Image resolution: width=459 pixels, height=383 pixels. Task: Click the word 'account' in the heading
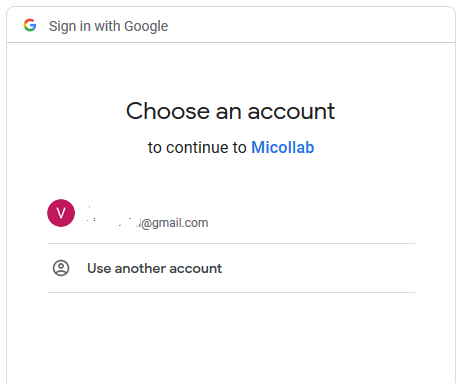[291, 111]
